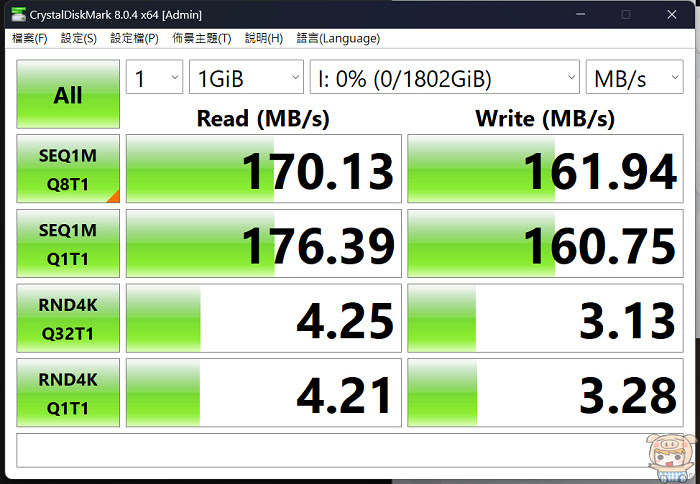This screenshot has height=484, width=700.
Task: Run all benchmarks with the All button
Action: [68, 94]
